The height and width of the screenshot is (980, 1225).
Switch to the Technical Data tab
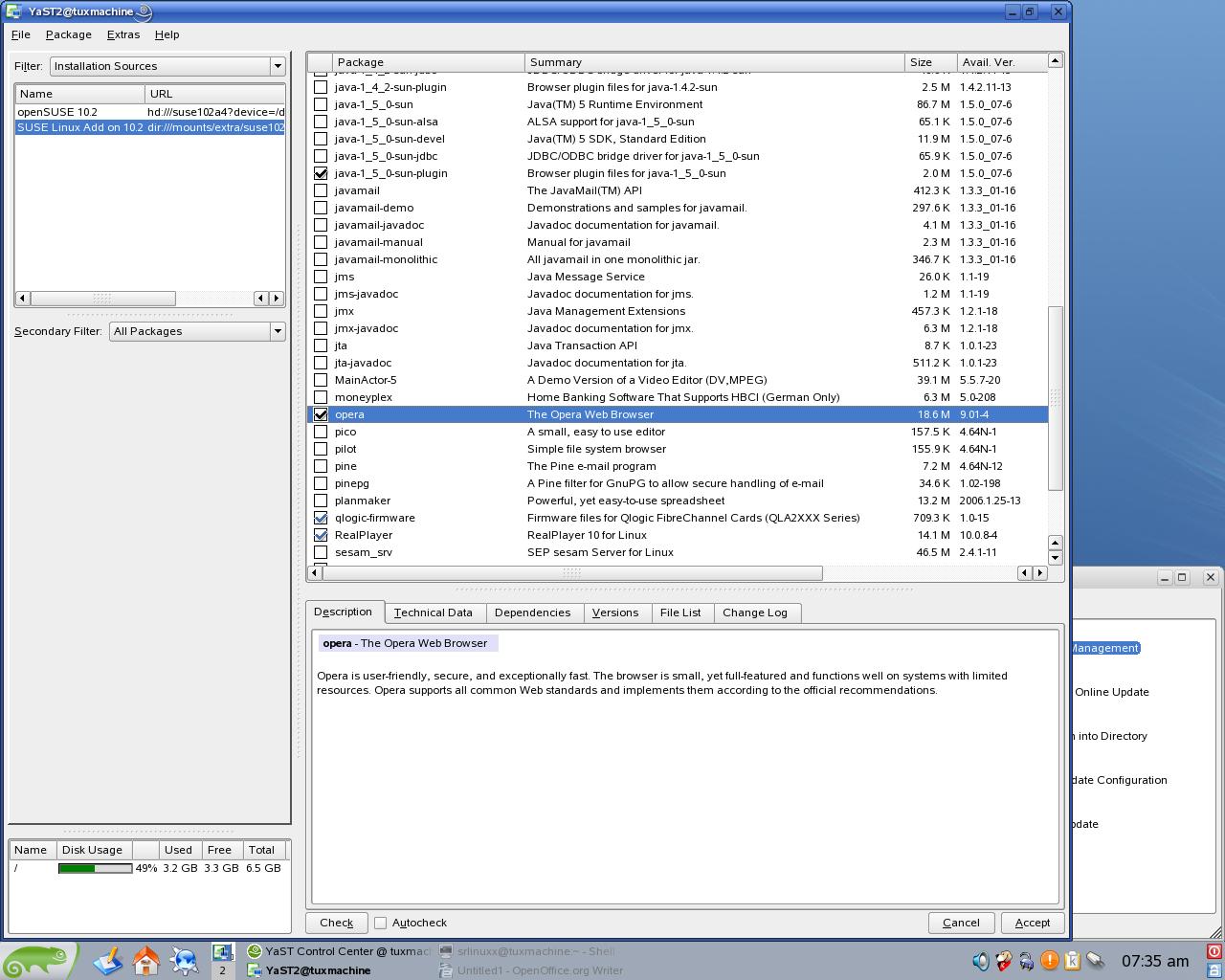[x=433, y=612]
